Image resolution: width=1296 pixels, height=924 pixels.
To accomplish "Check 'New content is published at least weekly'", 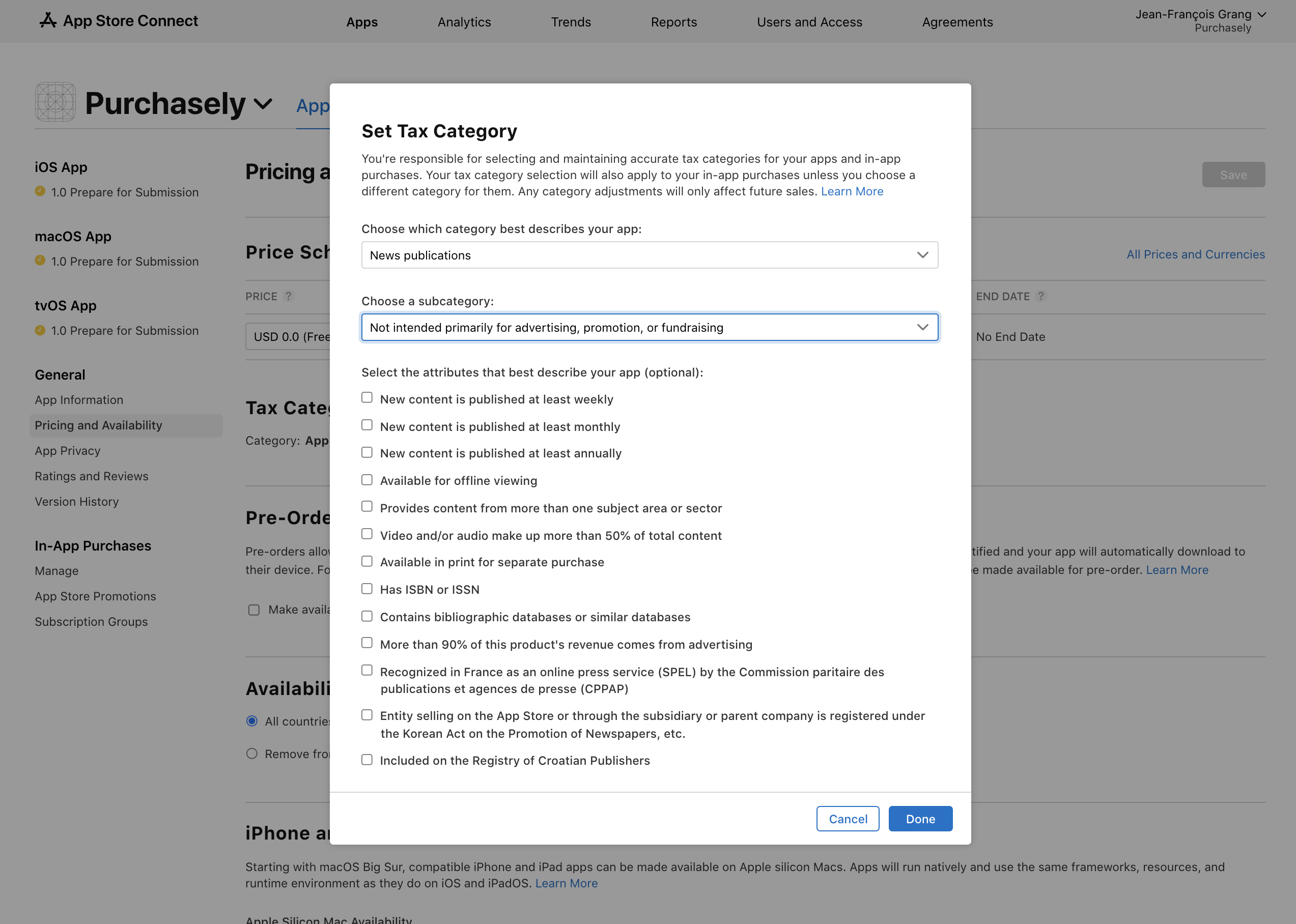I will pos(367,398).
